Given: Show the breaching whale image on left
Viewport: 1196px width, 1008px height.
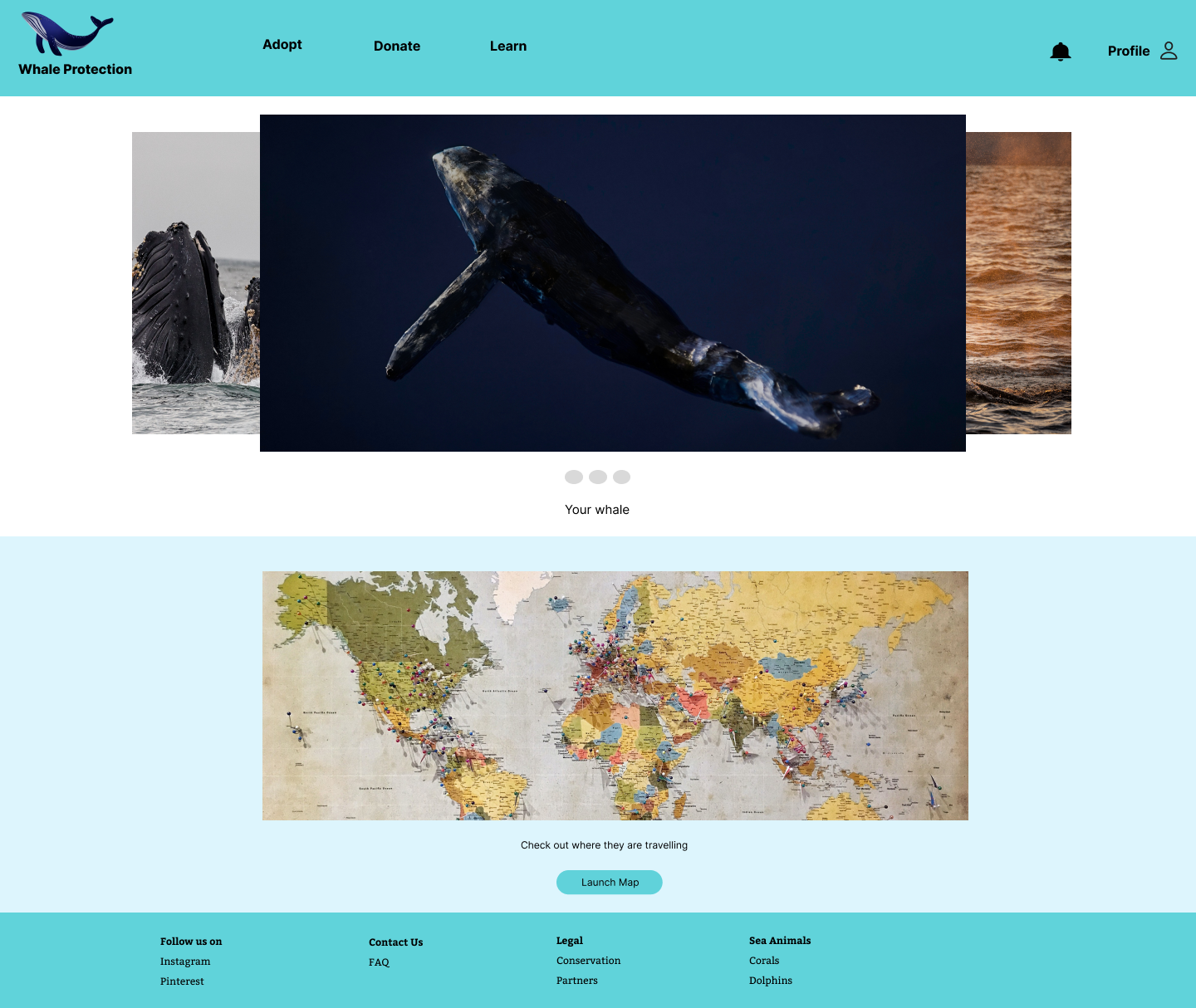Looking at the screenshot, I should click(x=196, y=283).
